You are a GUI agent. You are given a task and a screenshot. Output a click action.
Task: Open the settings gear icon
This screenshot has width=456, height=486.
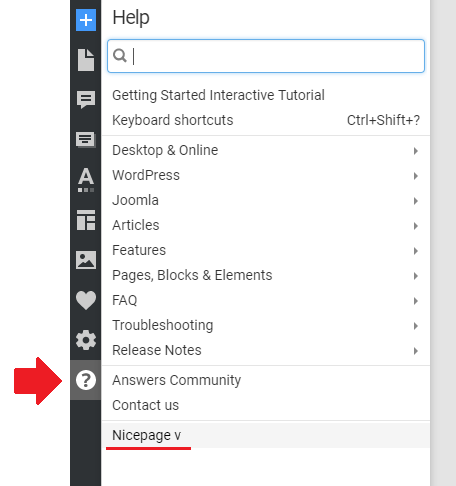click(x=86, y=340)
